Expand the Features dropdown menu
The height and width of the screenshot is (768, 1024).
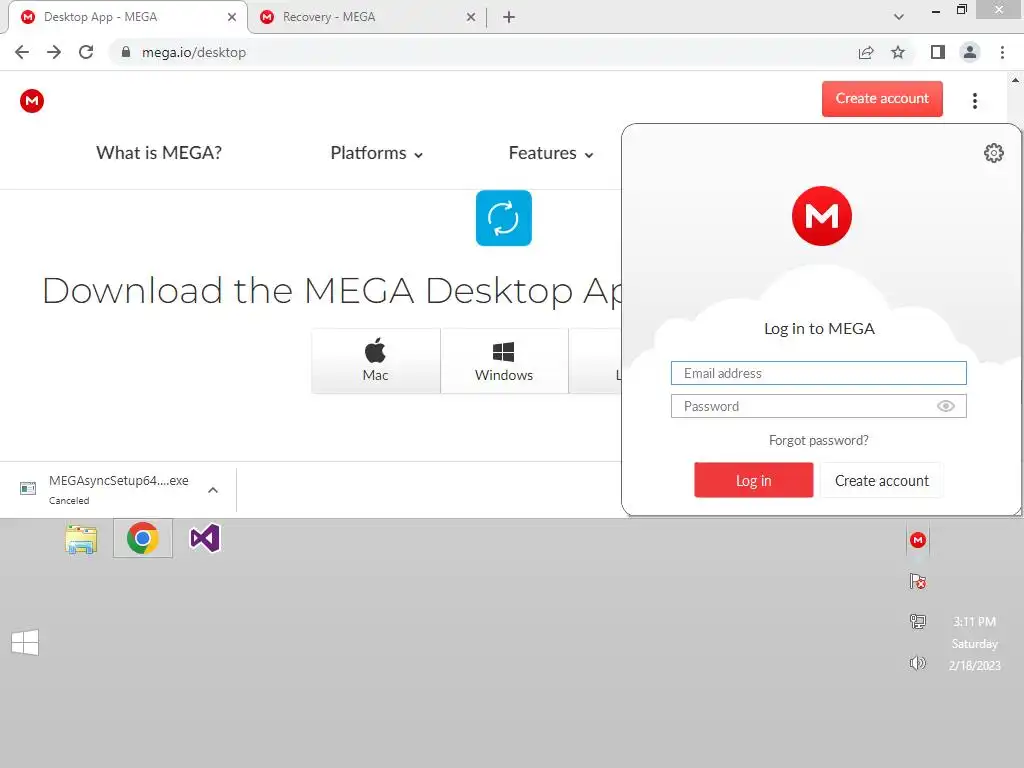click(551, 153)
